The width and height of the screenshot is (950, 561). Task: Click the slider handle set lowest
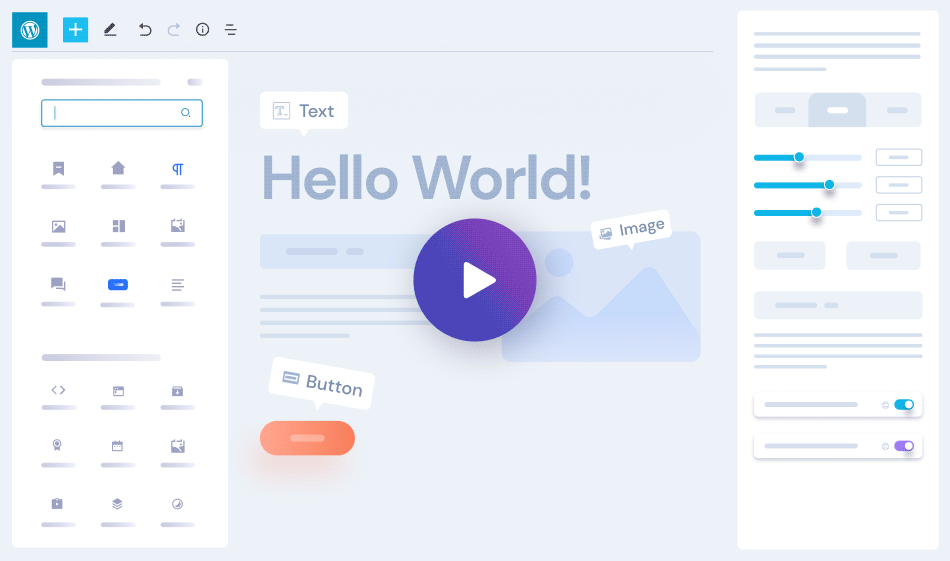(x=799, y=158)
